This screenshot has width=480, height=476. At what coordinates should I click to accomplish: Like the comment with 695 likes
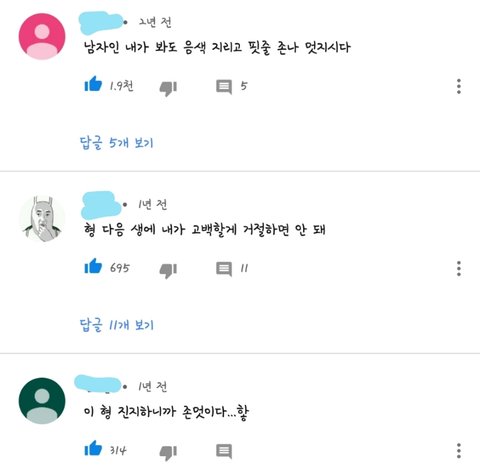pos(93,266)
